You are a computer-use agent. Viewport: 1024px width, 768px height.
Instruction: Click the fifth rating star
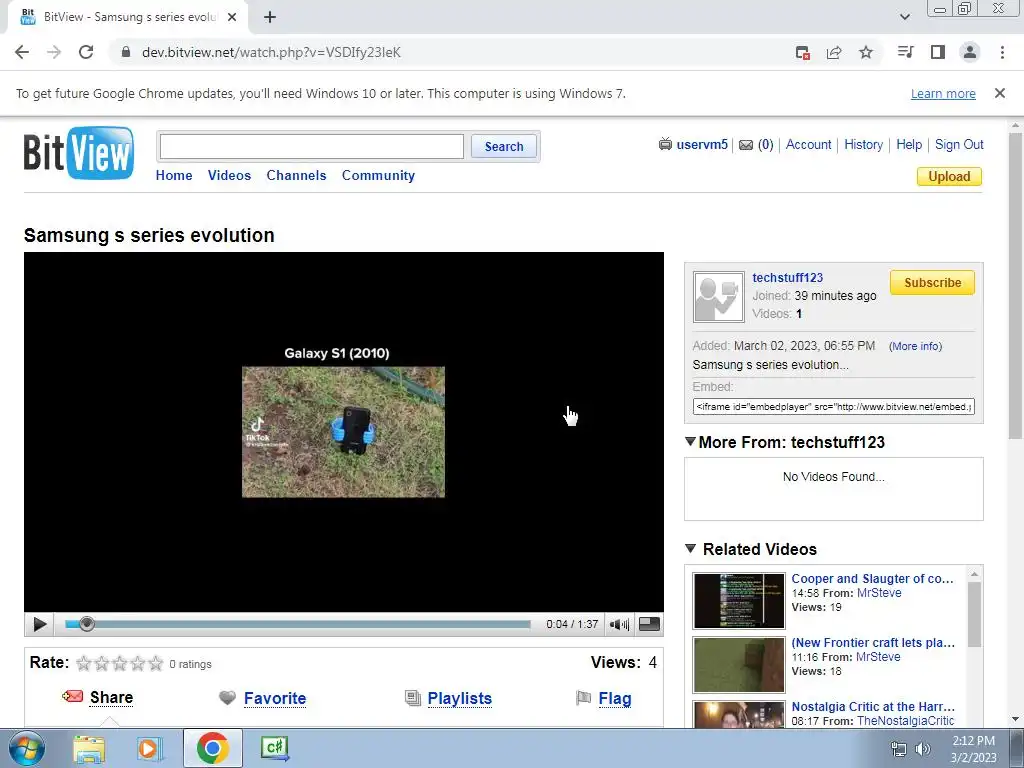coord(155,664)
